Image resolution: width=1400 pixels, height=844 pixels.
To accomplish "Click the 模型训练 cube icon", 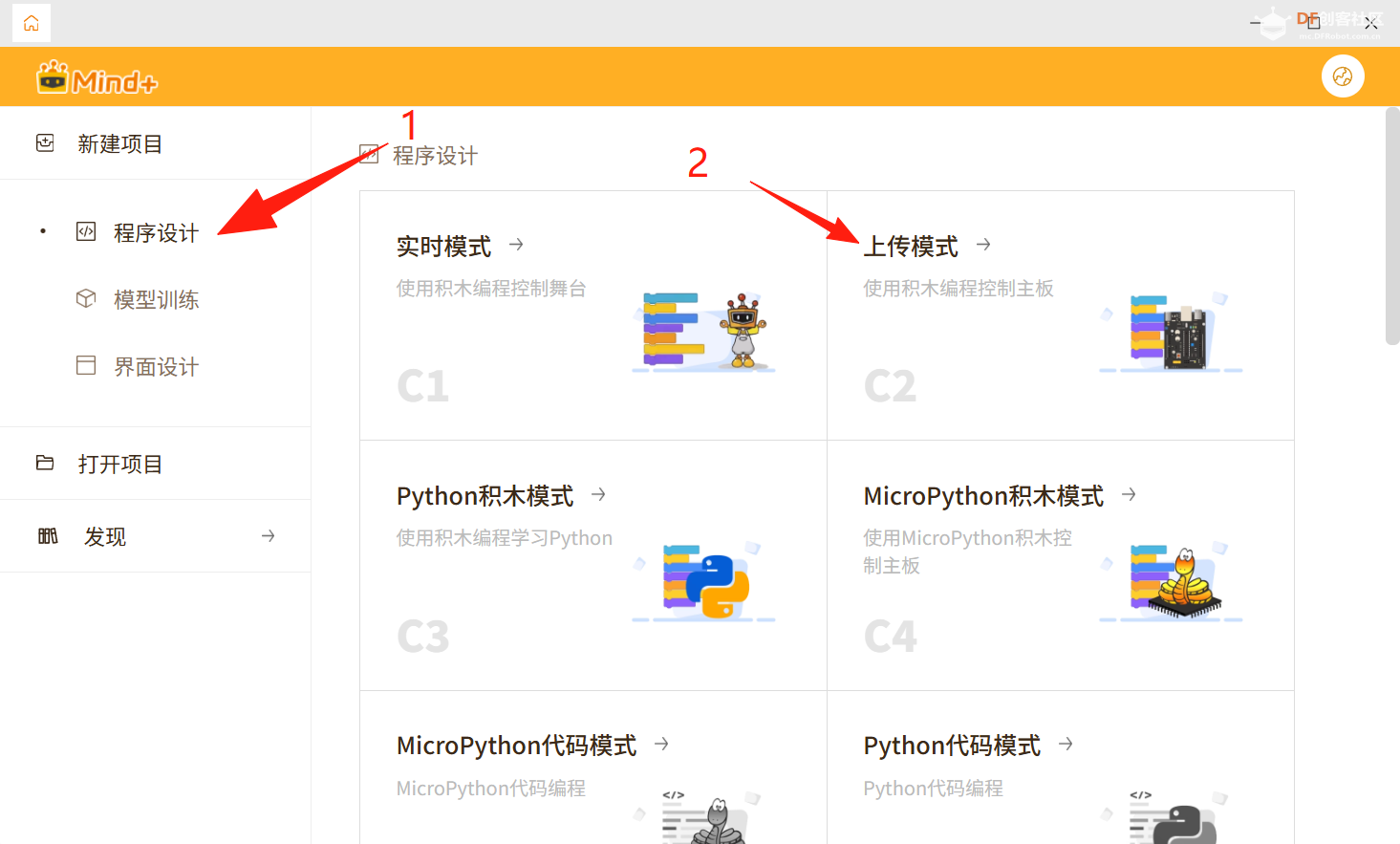I will [x=84, y=299].
